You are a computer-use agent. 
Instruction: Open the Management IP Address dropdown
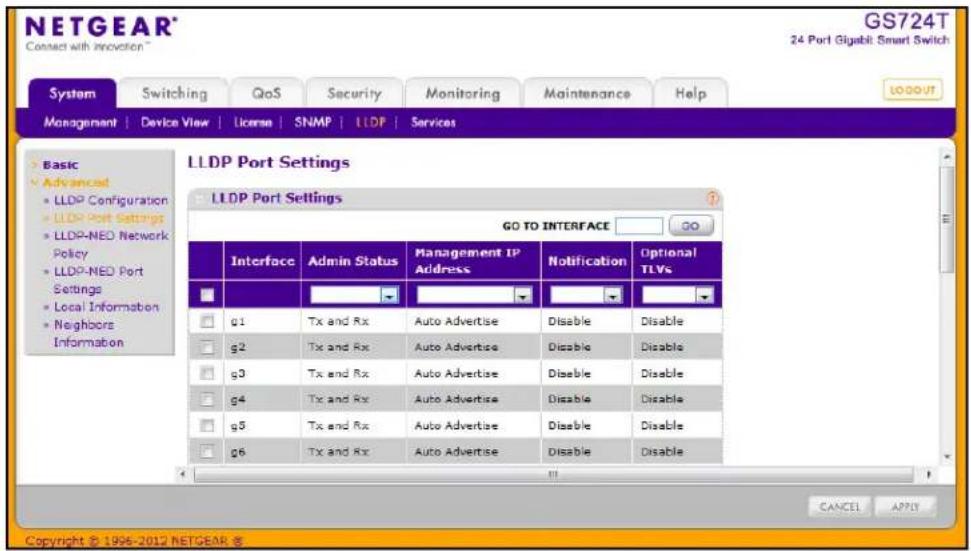[474, 296]
